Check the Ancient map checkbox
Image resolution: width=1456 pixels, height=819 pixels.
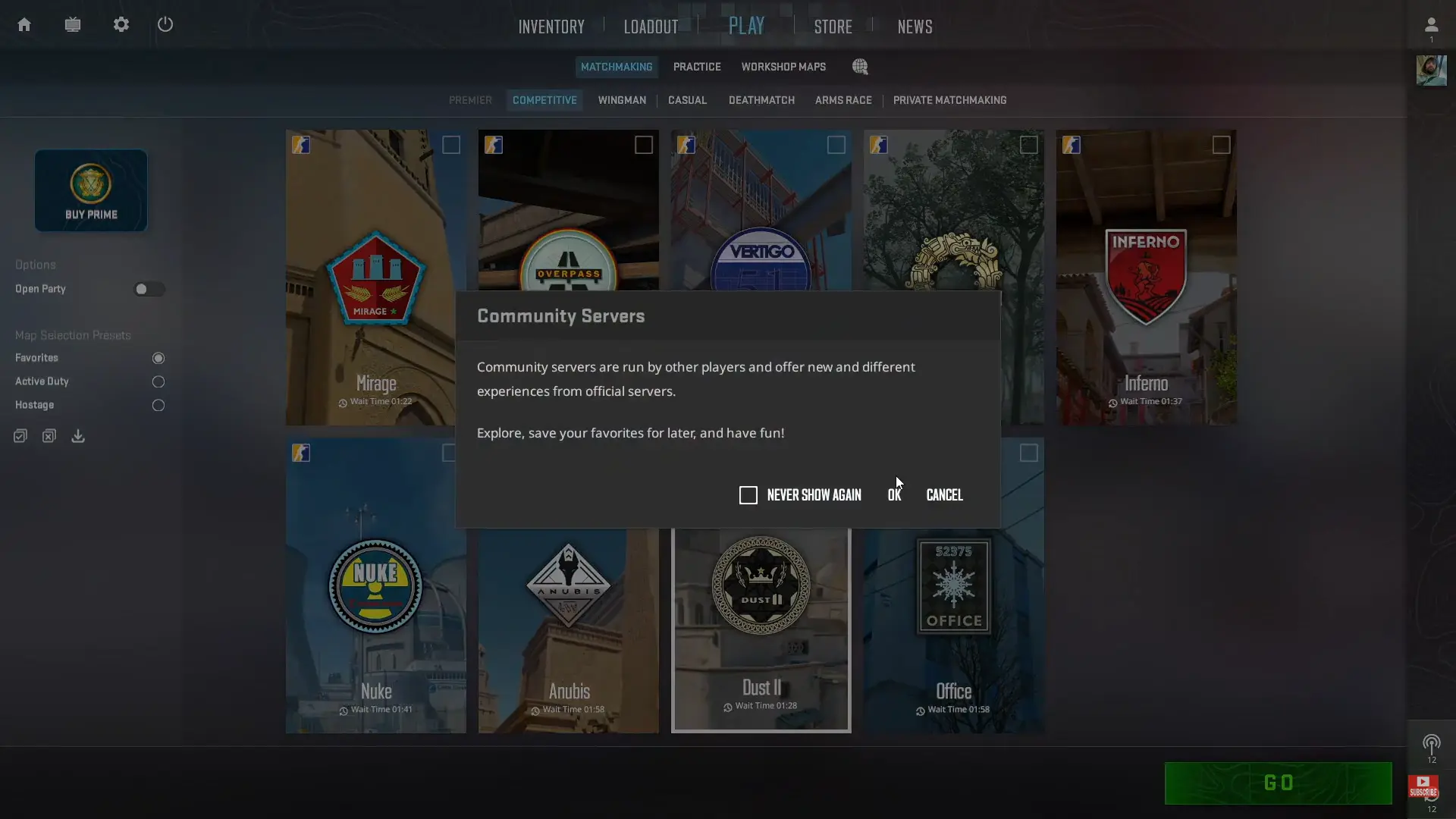click(1029, 145)
